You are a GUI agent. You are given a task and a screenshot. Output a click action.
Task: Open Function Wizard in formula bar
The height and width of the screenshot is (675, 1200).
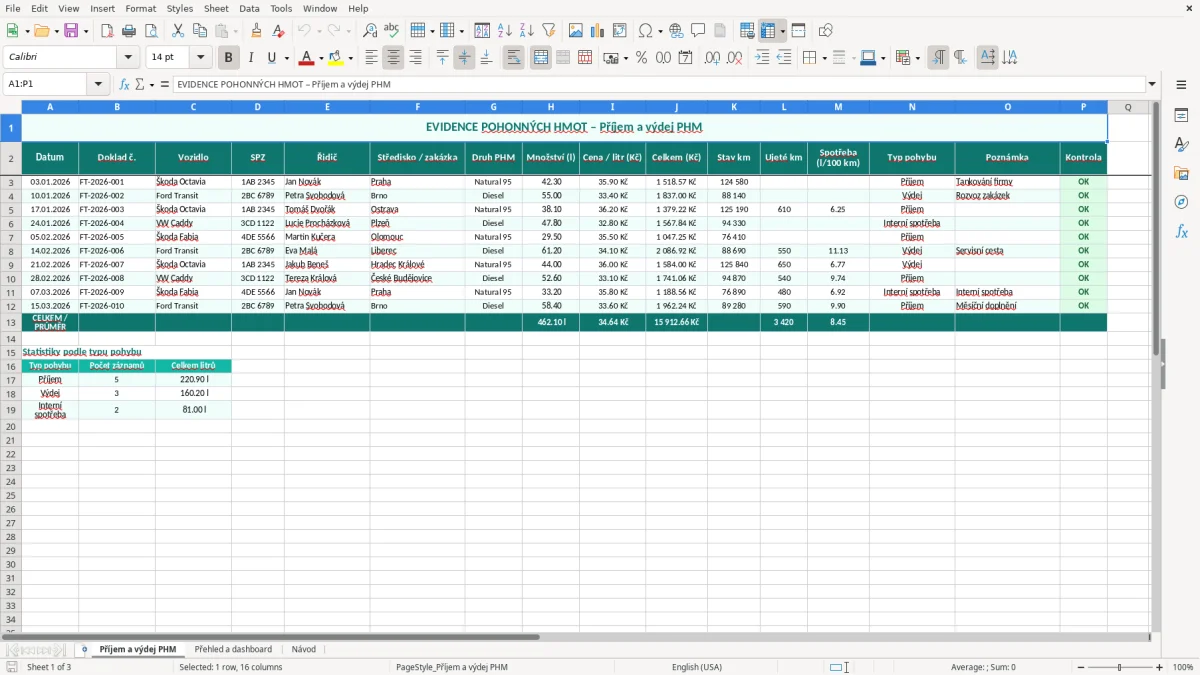[x=125, y=85]
